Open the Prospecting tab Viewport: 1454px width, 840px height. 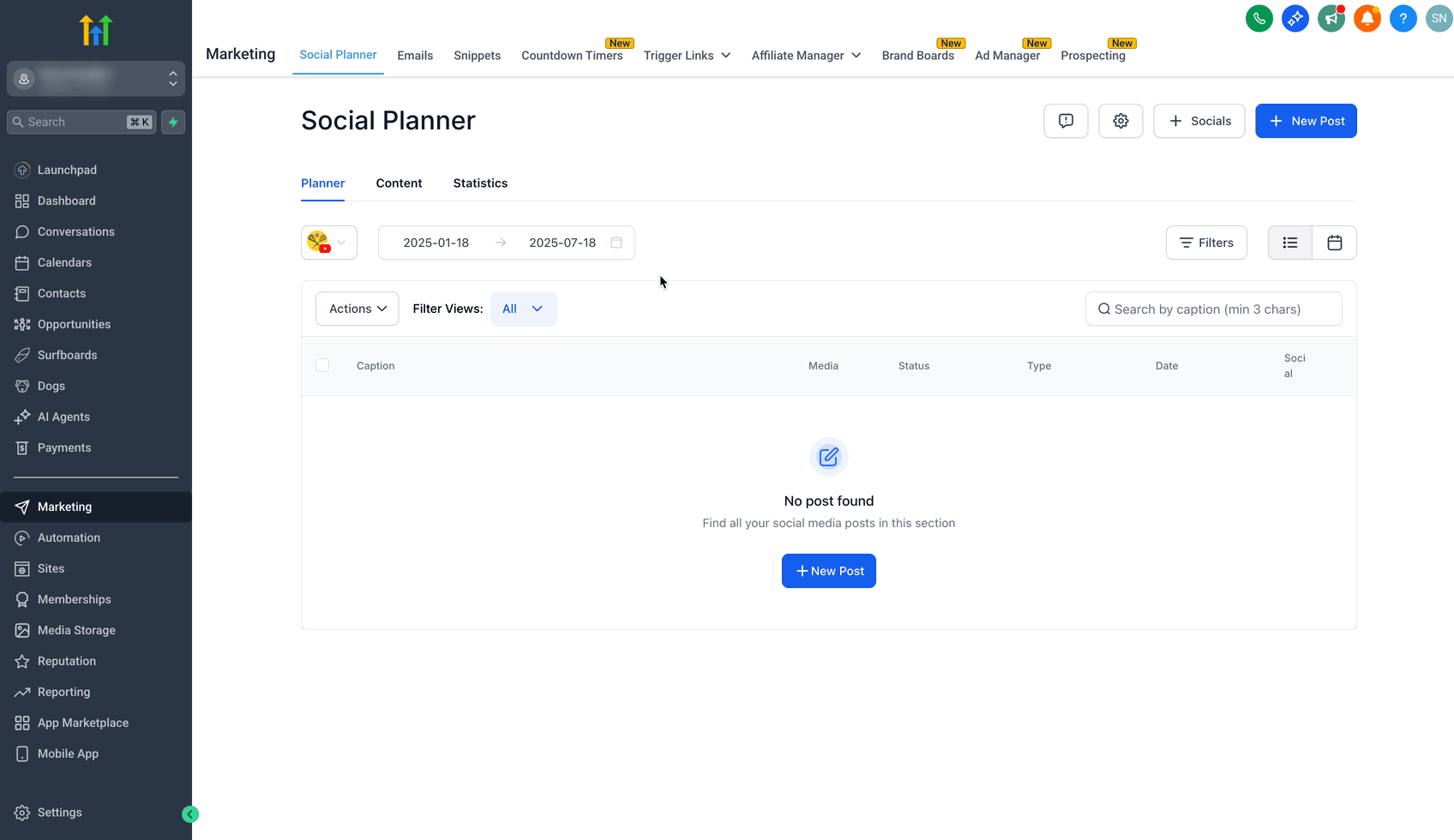1093,56
